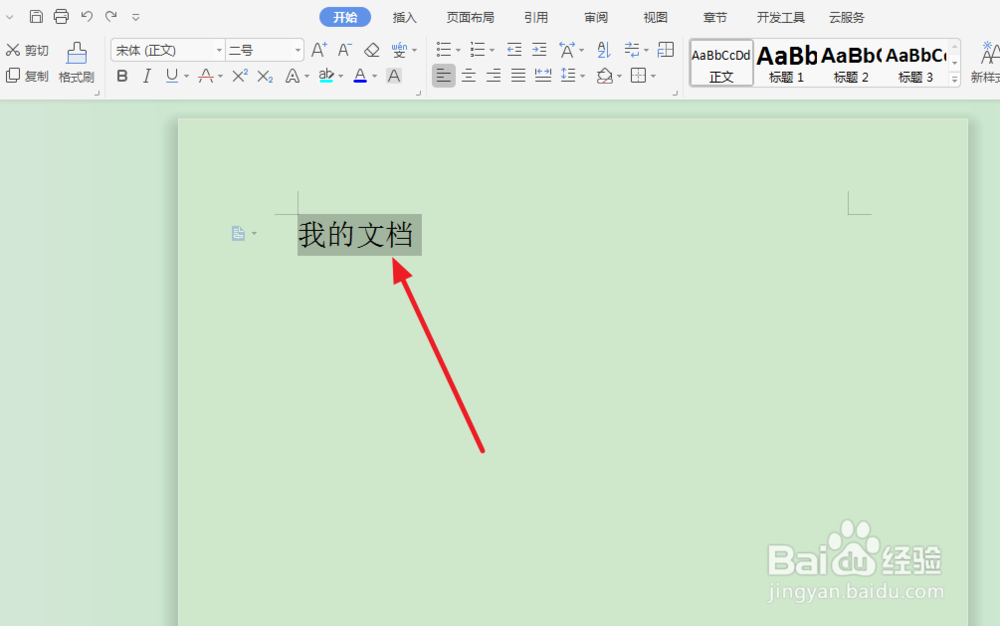Justify the paragraph text
Viewport: 1000px width, 626px height.
pyautogui.click(x=518, y=76)
